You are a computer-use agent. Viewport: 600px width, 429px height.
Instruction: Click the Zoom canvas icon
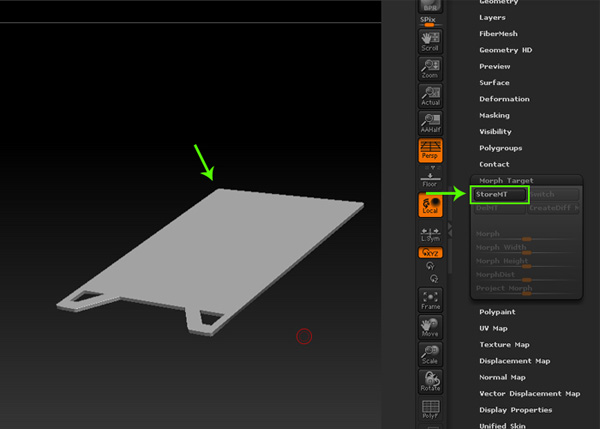430,69
